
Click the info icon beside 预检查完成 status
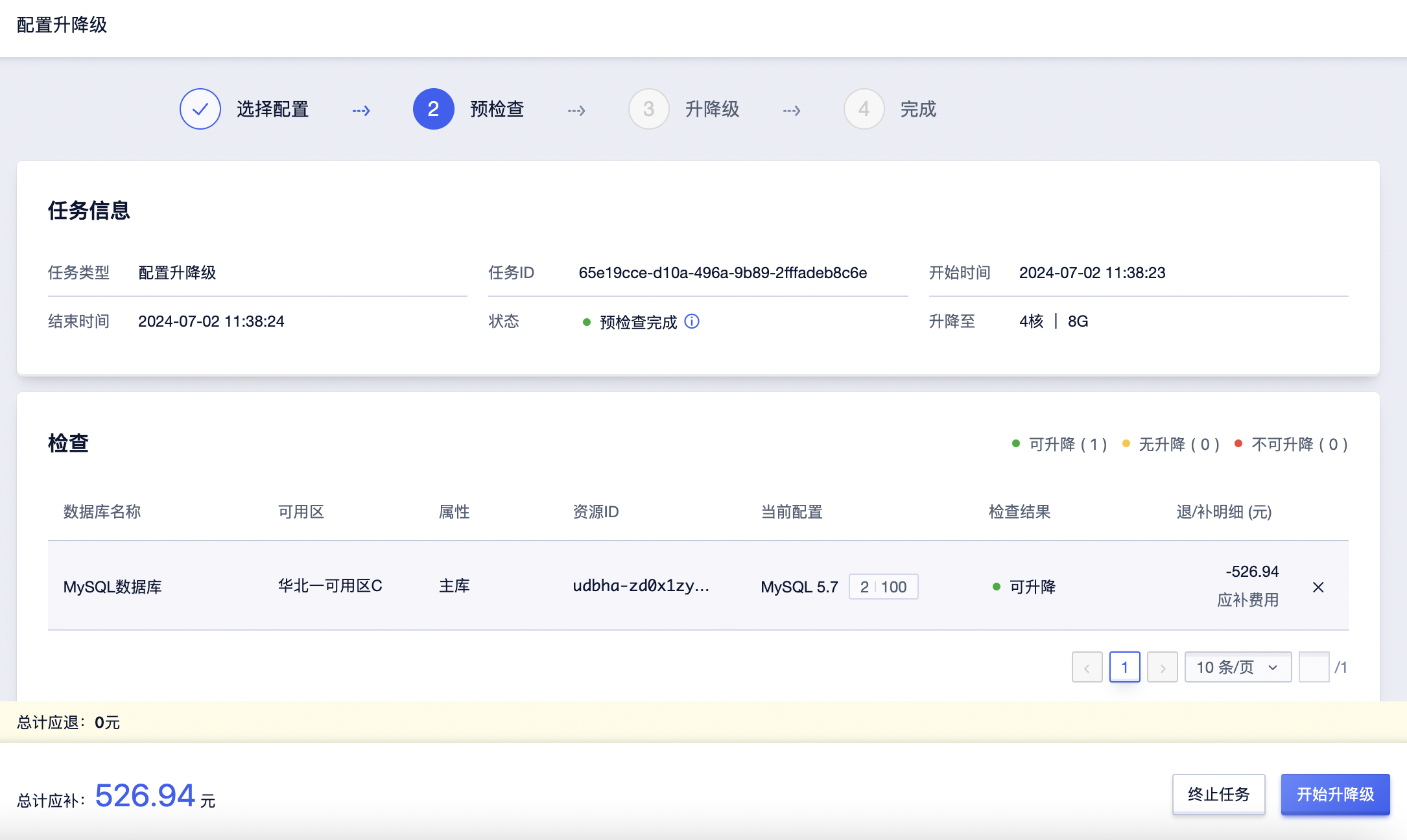coord(692,321)
